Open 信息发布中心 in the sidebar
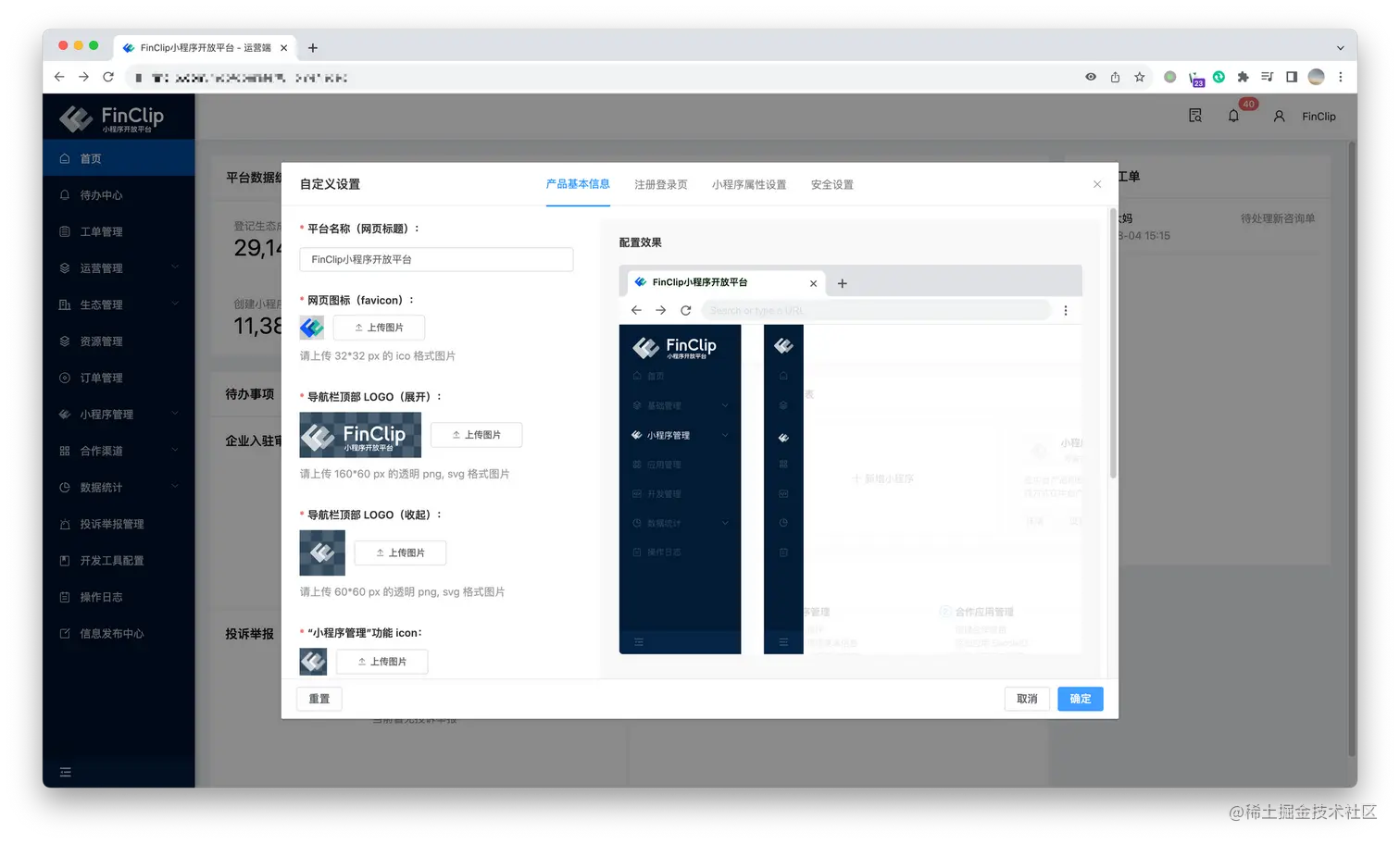This screenshot has height=844, width=1400. (119, 634)
